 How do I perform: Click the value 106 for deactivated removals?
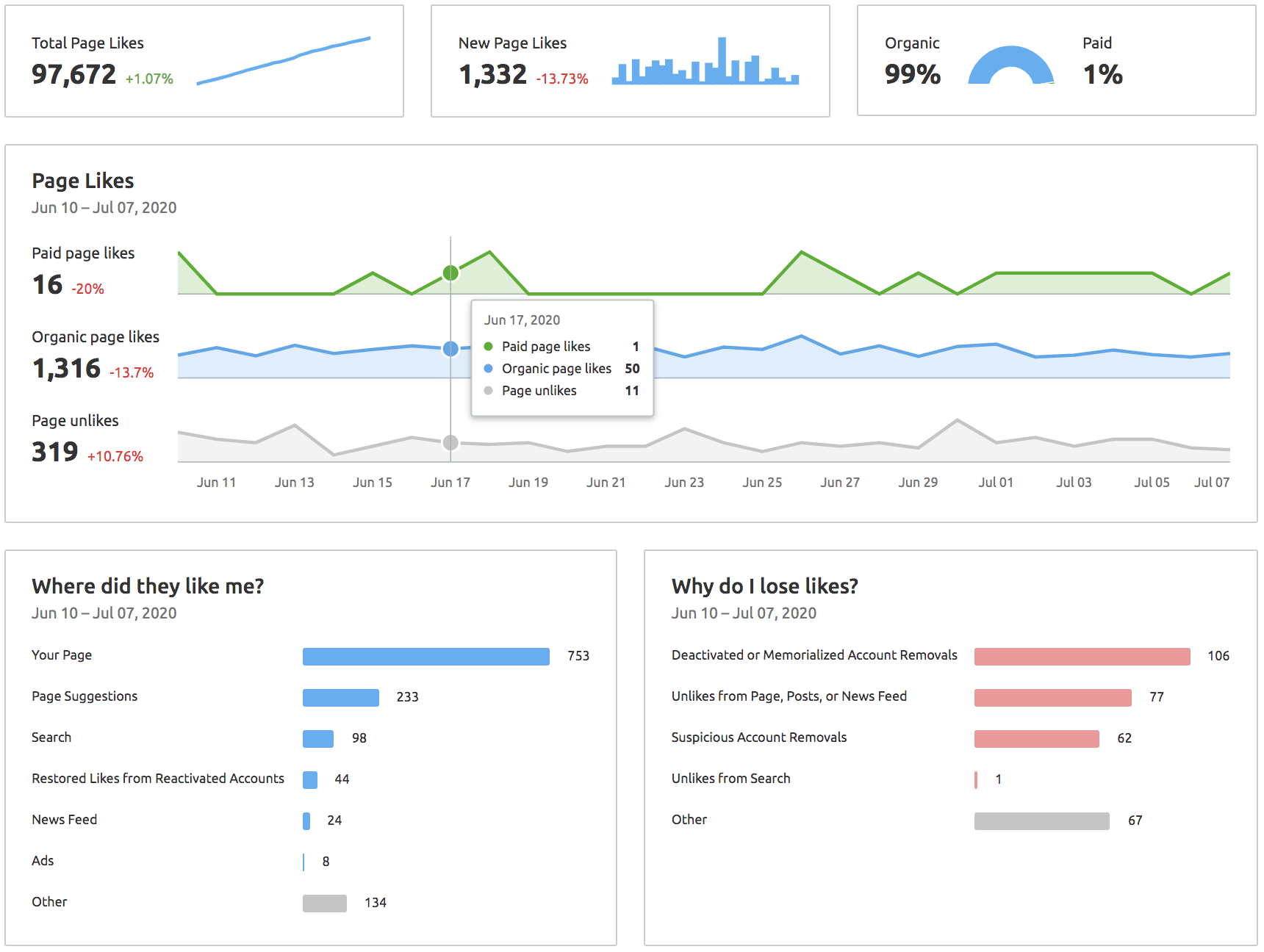click(1218, 656)
